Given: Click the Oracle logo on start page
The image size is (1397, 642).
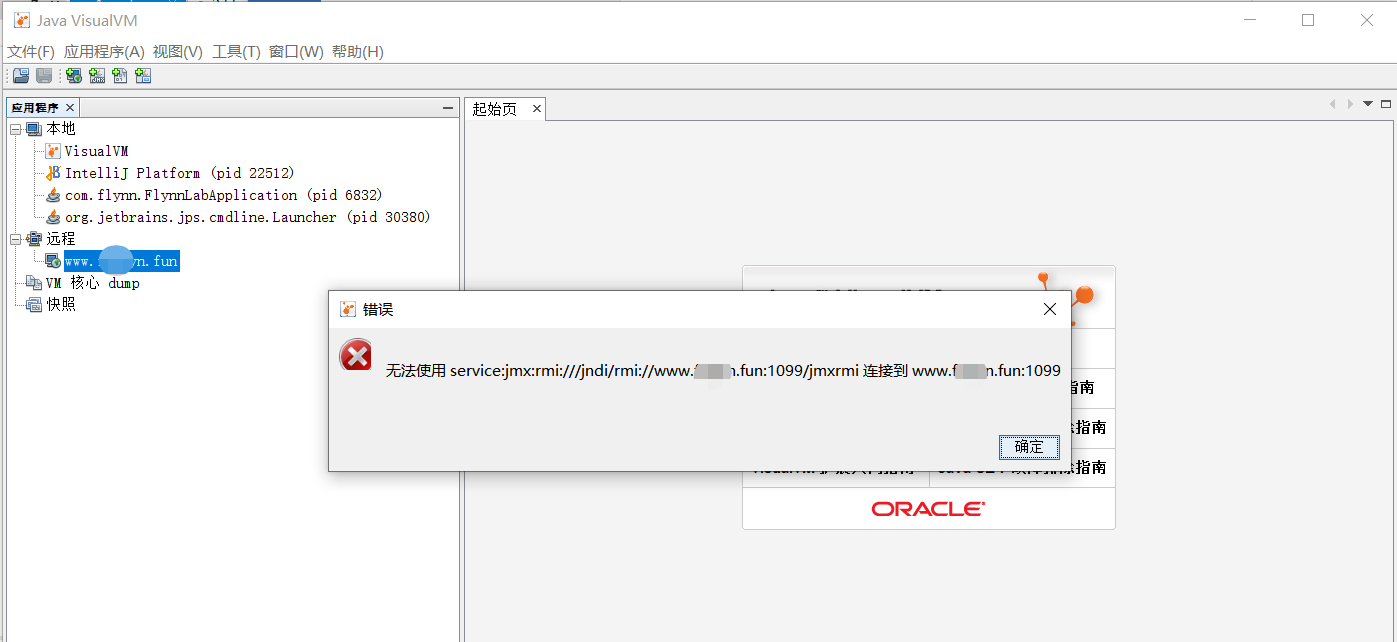Looking at the screenshot, I should coord(928,509).
